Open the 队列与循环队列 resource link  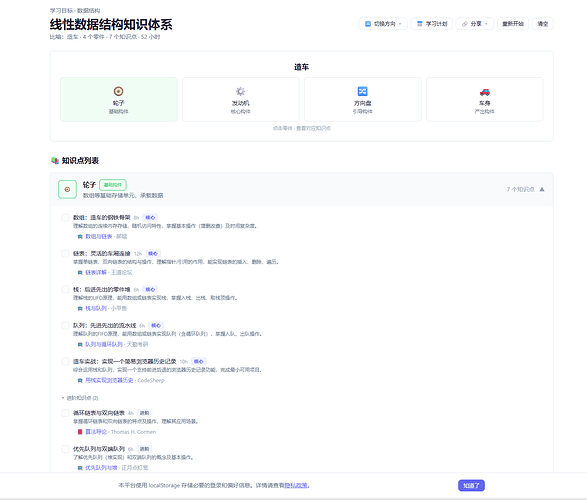pyautogui.click(x=104, y=344)
